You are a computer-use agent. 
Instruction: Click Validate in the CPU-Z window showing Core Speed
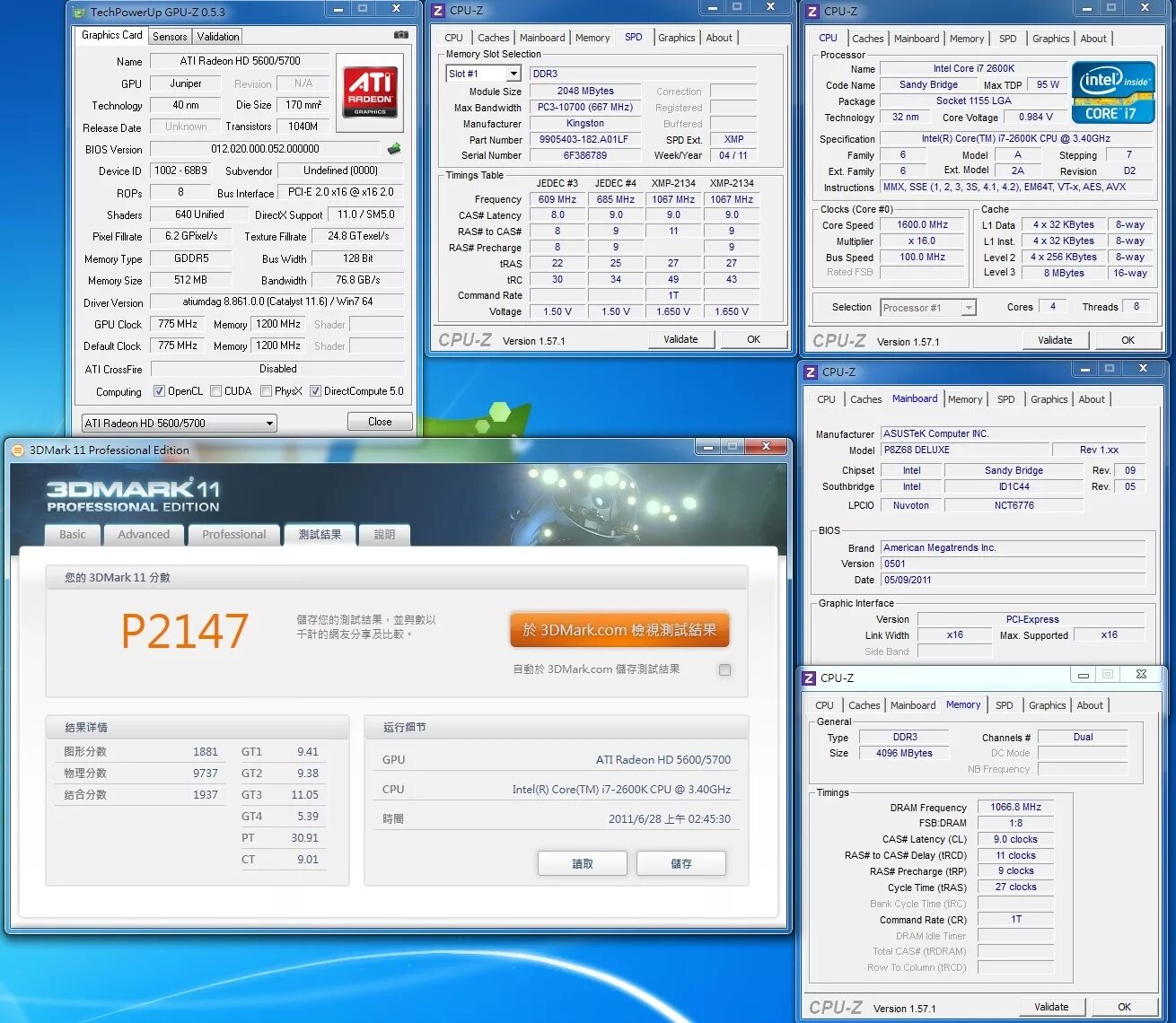pos(1055,340)
